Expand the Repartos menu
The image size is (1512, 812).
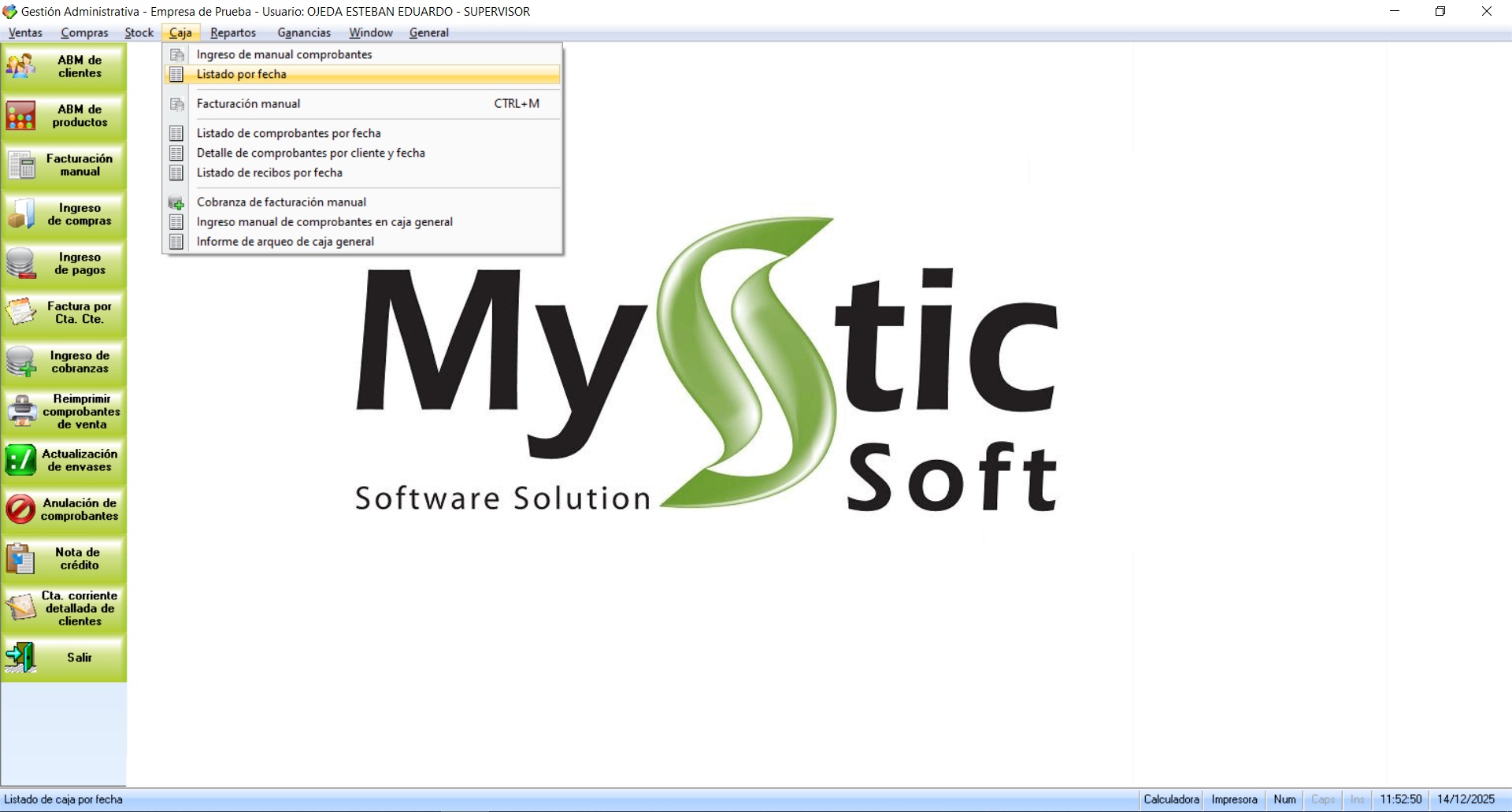(233, 32)
